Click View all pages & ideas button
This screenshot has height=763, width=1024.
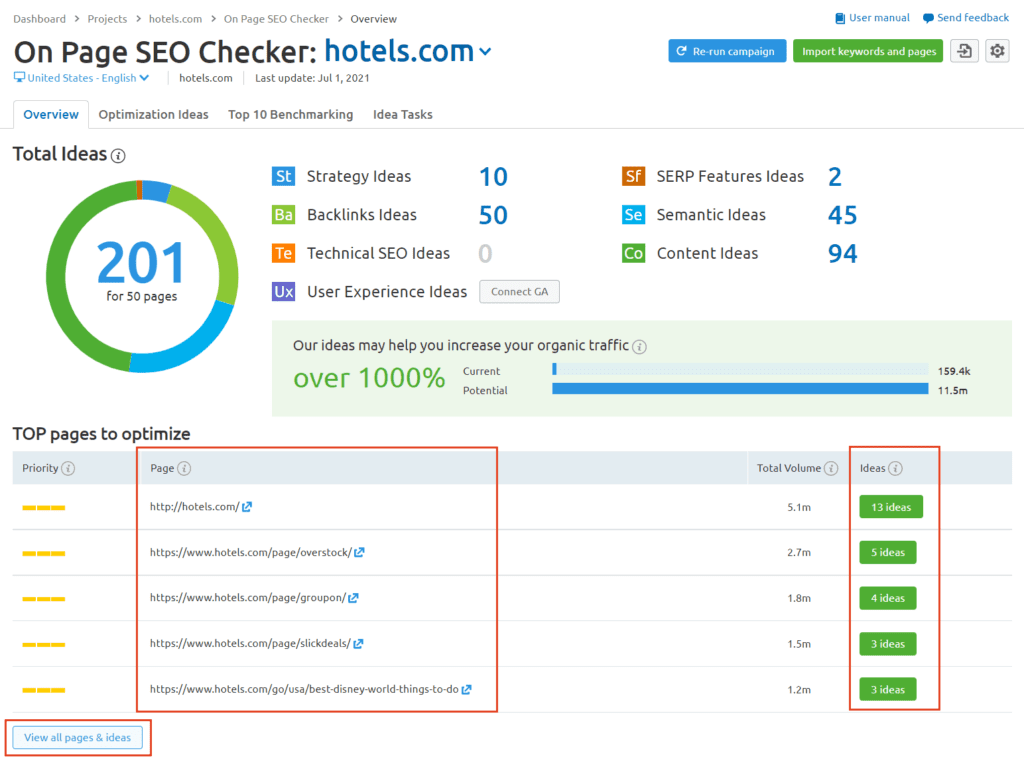click(x=78, y=738)
